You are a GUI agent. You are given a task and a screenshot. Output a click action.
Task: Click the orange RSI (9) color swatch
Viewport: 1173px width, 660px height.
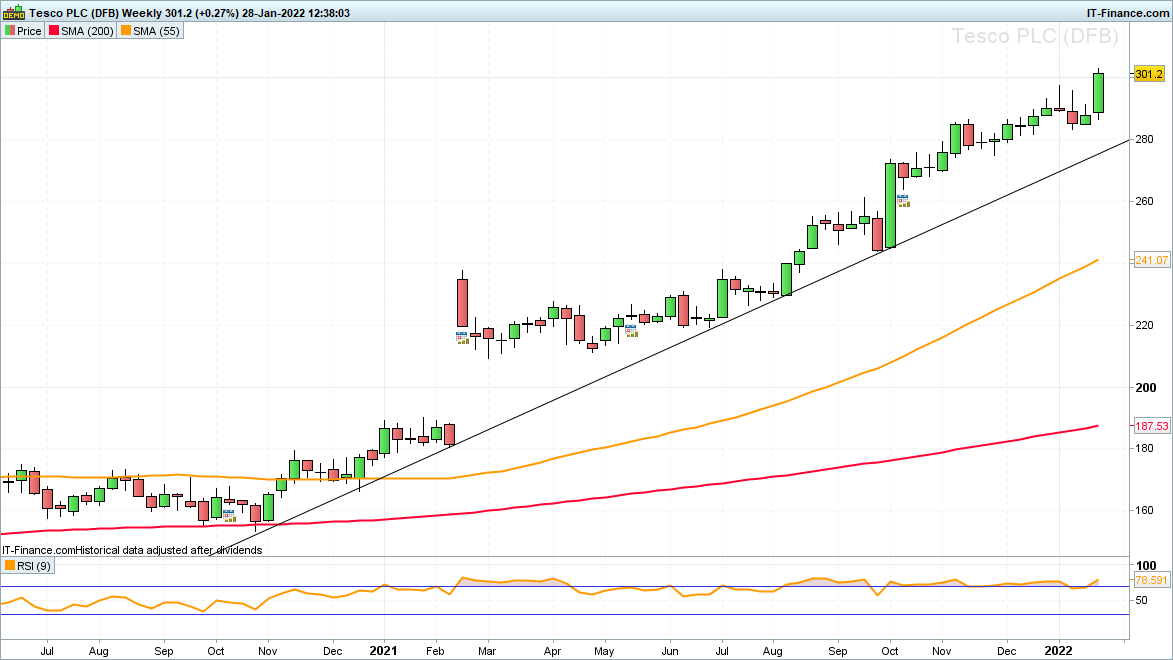click(10, 566)
